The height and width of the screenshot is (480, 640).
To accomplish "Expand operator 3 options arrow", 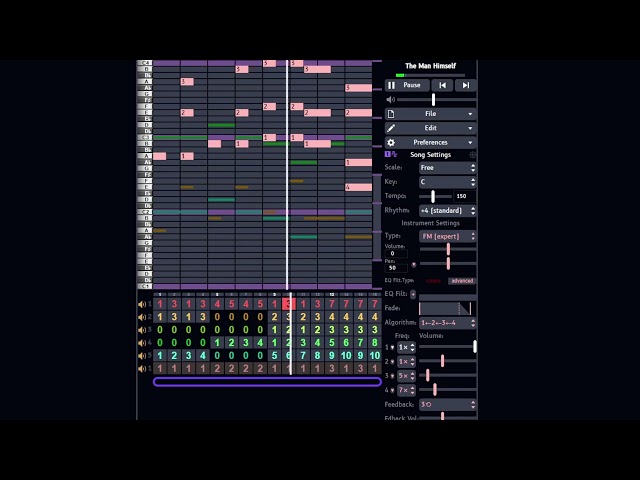I will pyautogui.click(x=392, y=376).
